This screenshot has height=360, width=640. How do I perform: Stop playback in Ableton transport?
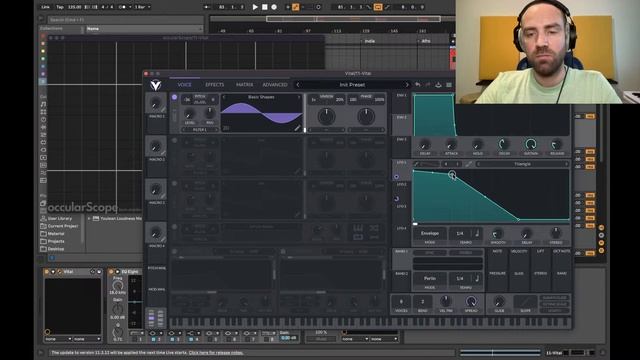click(x=264, y=7)
